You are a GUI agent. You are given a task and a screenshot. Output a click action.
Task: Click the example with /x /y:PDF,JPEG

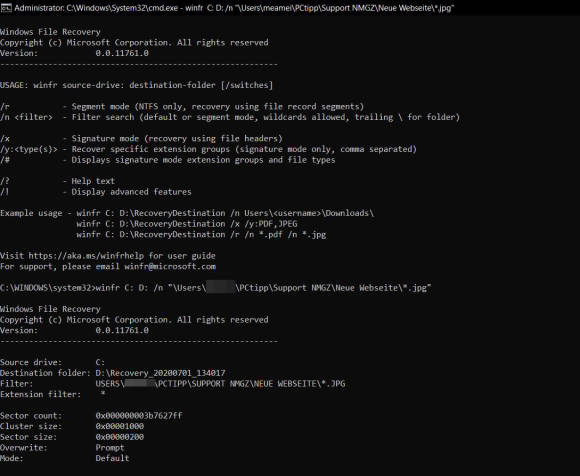tap(187, 224)
